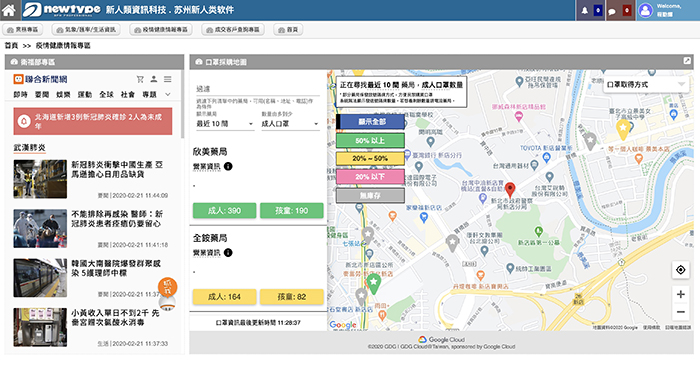Click the newtype logo

pyautogui.click(x=62, y=10)
